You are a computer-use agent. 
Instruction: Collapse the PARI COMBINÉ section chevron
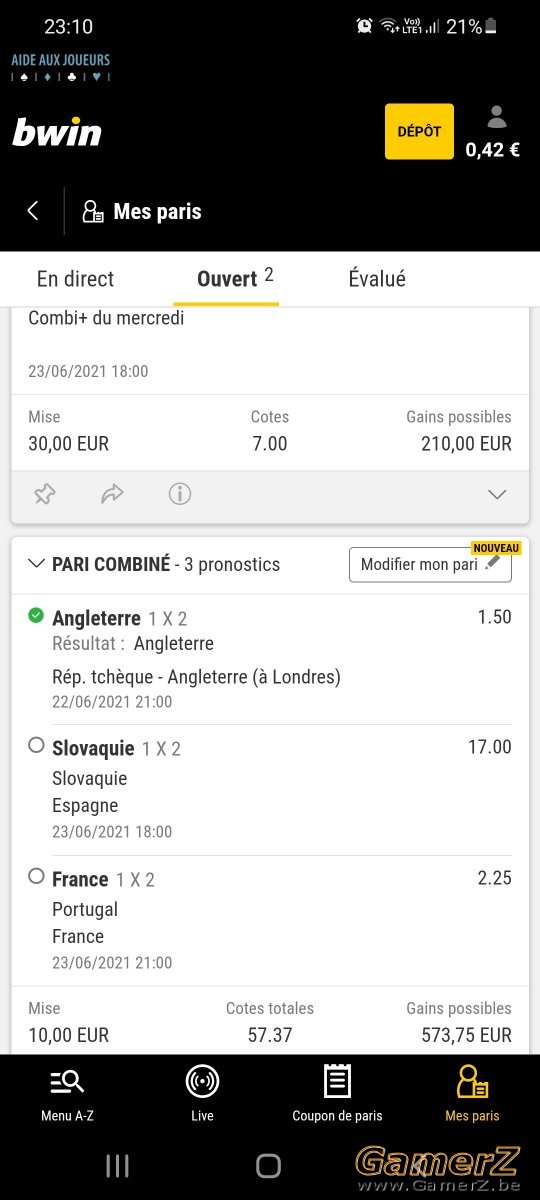[x=37, y=564]
